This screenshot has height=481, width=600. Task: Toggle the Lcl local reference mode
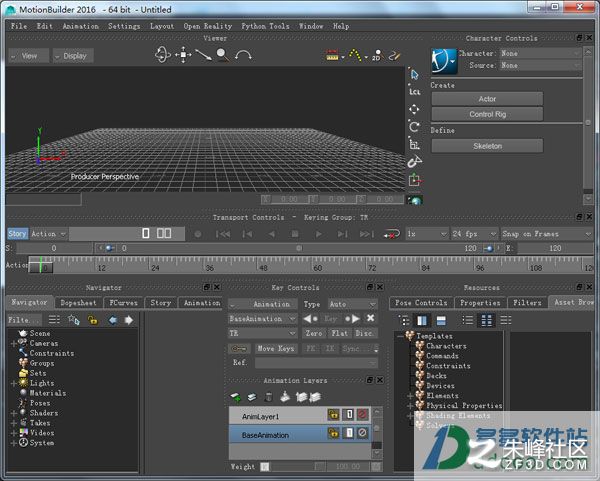[414, 92]
